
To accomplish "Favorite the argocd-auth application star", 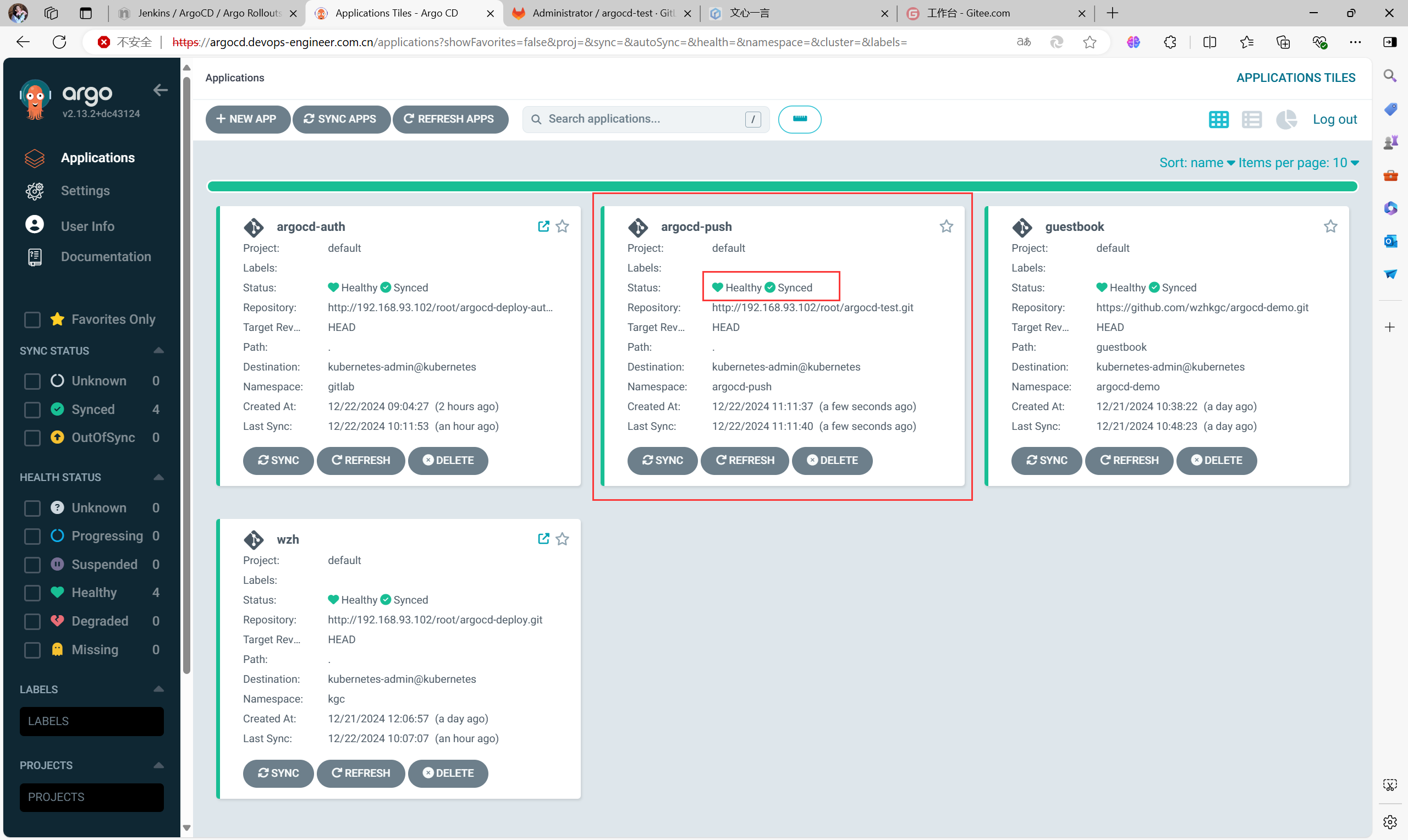I will 562,226.
